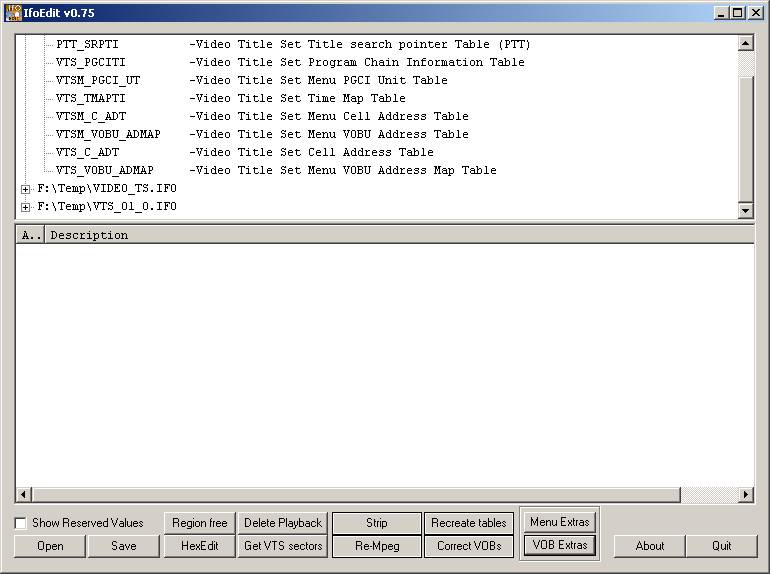Close the IfoEdit window

tap(756, 13)
